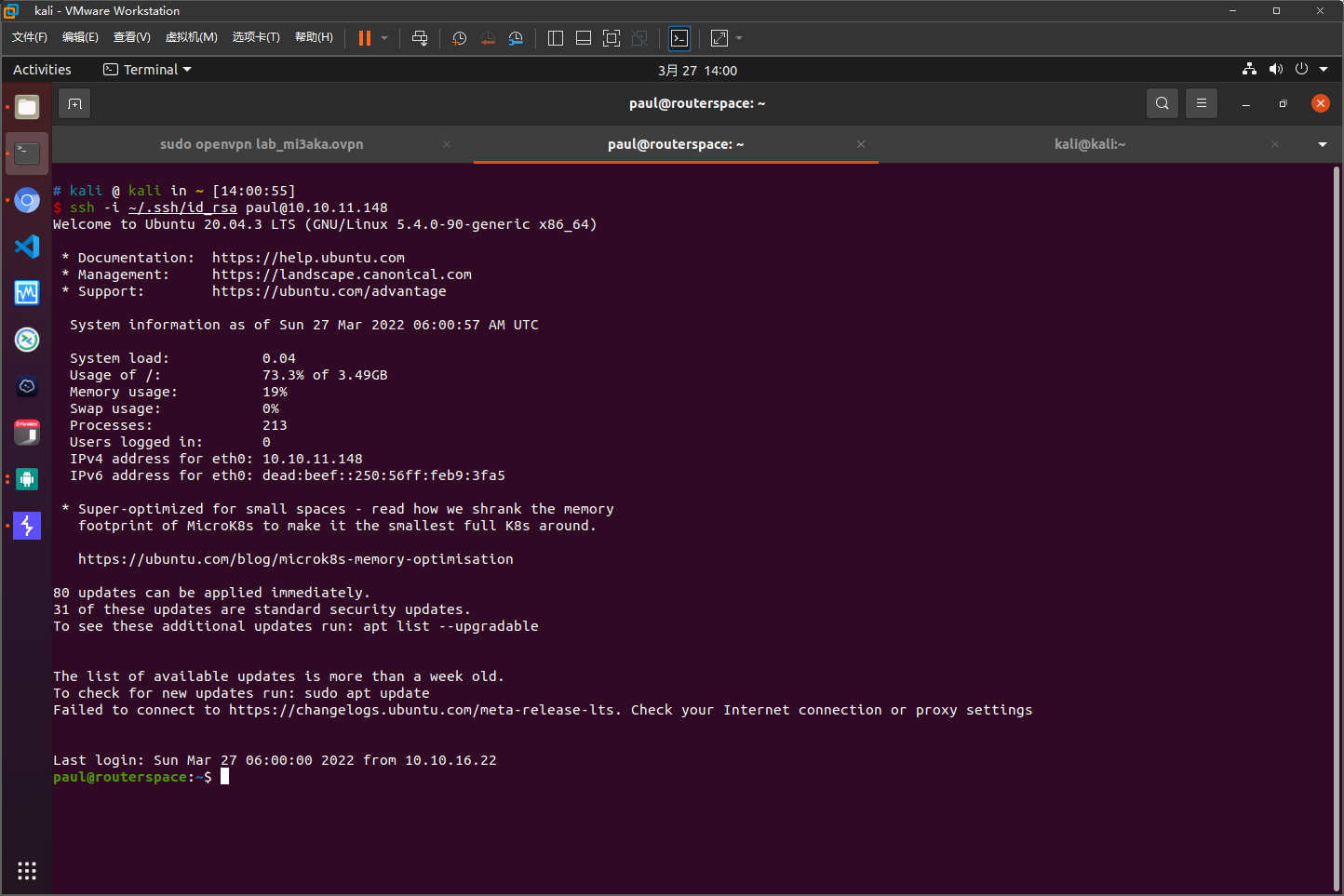Screen dimensions: 1344x896
Task: Open the 虚拟机(M) menu
Action: [x=191, y=37]
